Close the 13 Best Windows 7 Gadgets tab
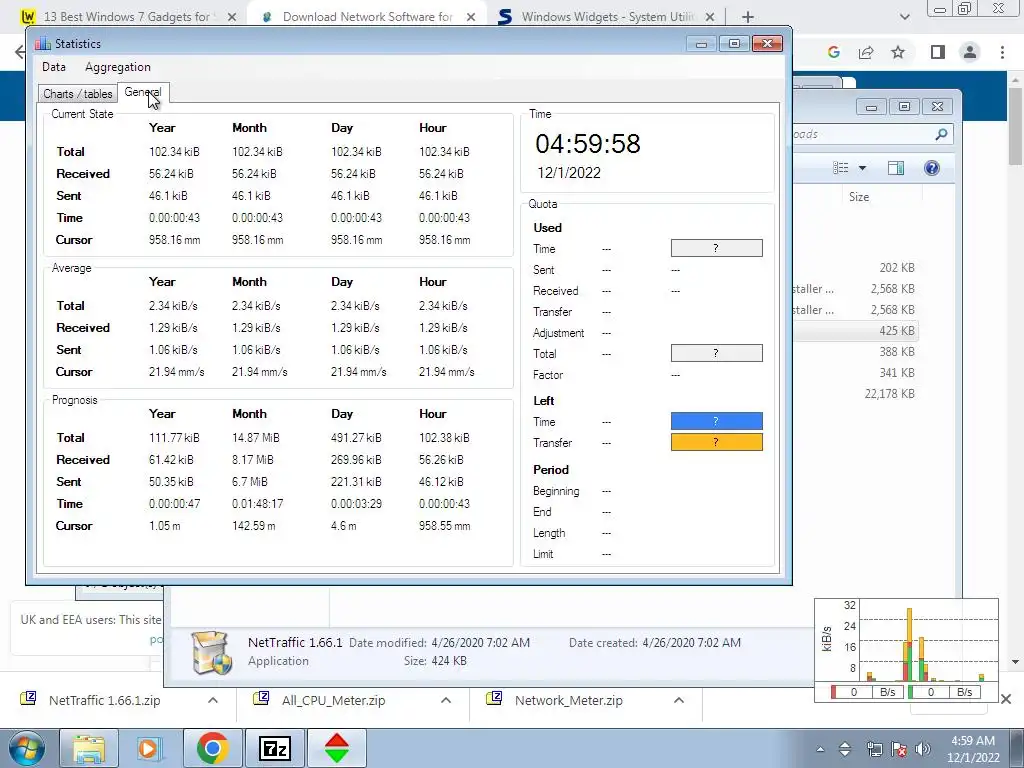This screenshot has height=768, width=1024. (x=232, y=17)
